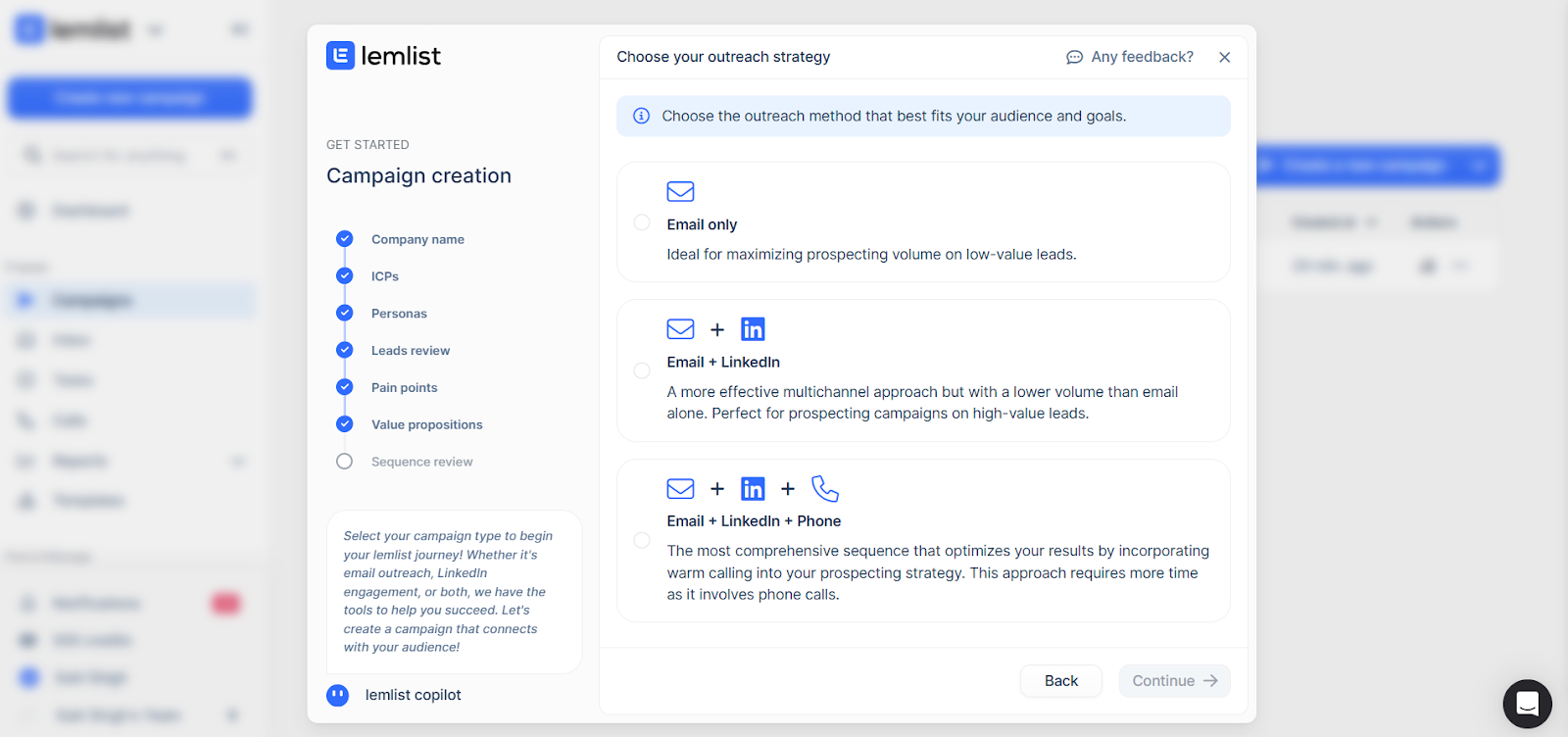
Task: Click the checkmark icon beside Value propositions
Action: [x=344, y=424]
